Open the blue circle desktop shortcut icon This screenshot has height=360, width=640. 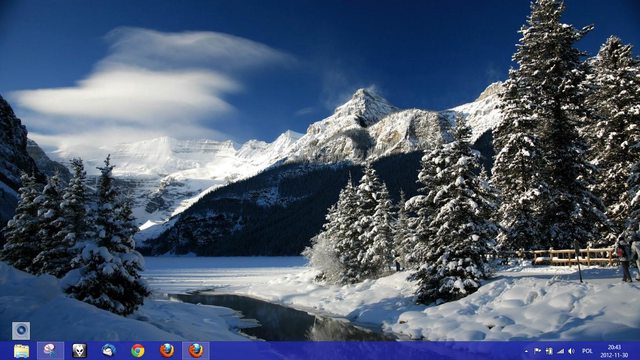click(x=21, y=330)
